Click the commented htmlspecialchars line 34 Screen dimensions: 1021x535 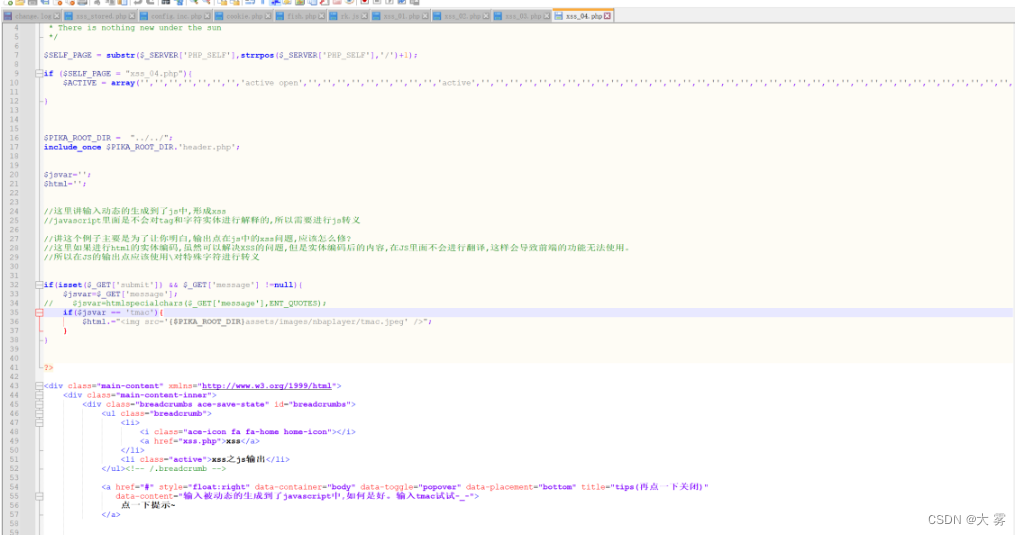pyautogui.click(x=185, y=303)
